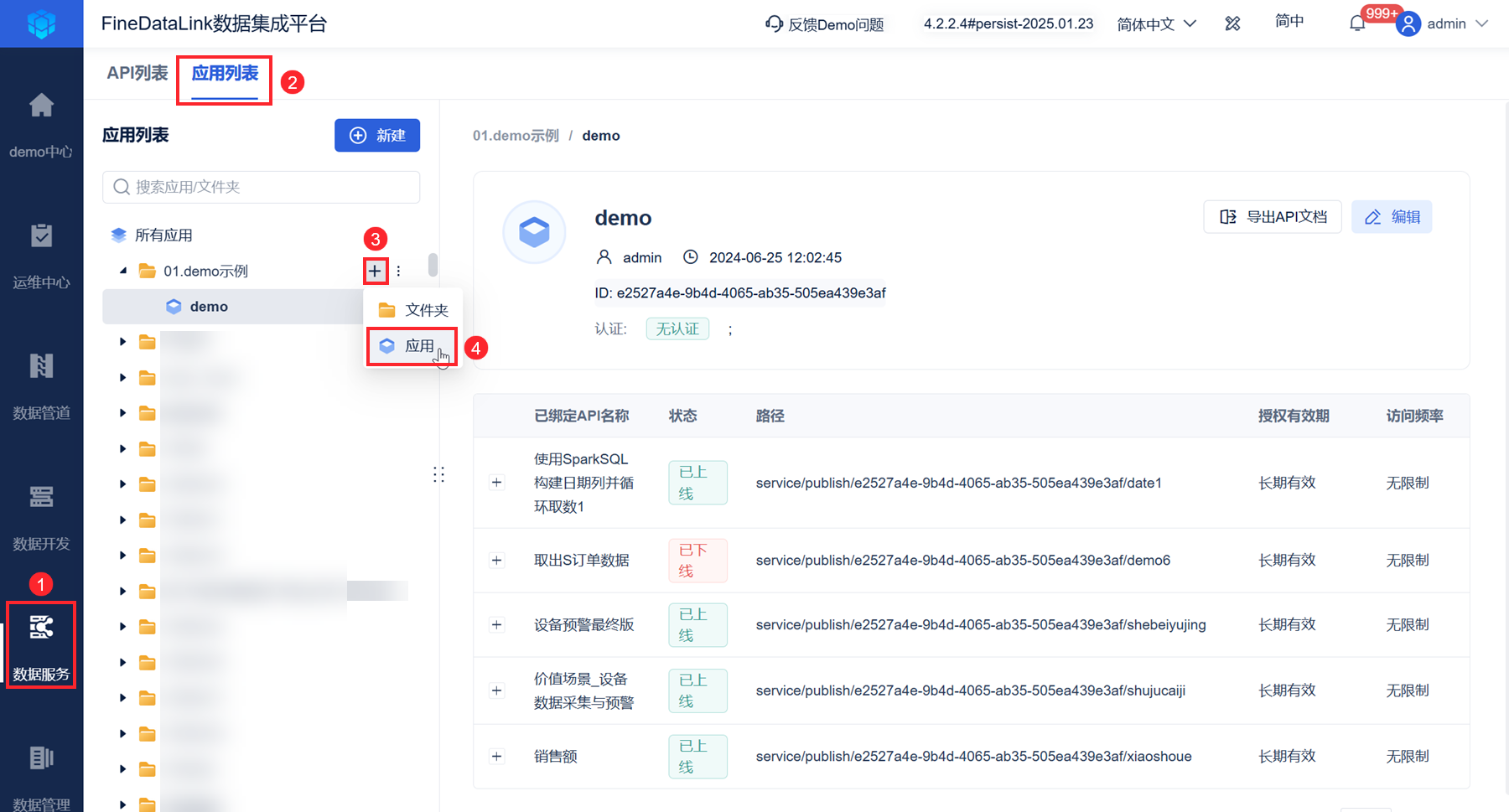Click the 状态 column header
This screenshot has width=1509, height=812.
pyautogui.click(x=682, y=416)
